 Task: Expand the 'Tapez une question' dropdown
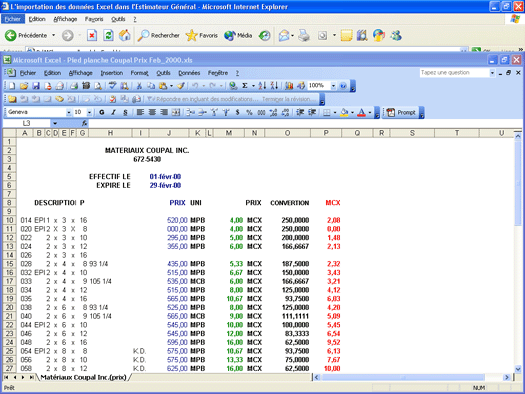pyautogui.click(x=492, y=73)
